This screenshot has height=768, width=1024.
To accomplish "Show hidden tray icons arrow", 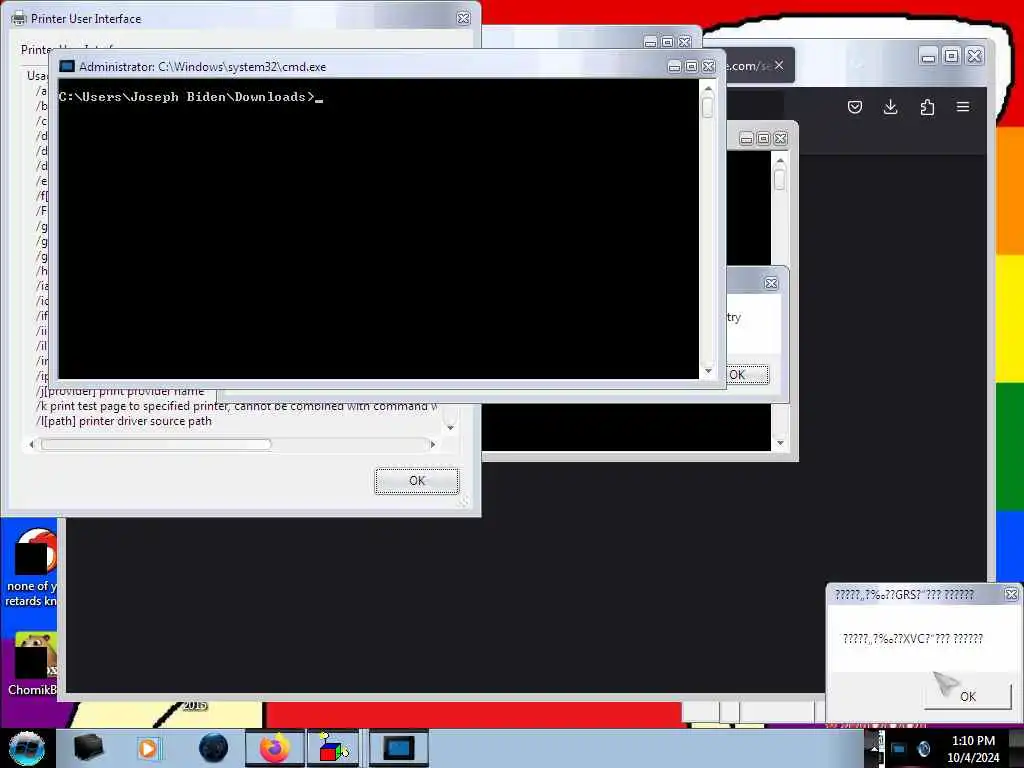I will (x=874, y=748).
